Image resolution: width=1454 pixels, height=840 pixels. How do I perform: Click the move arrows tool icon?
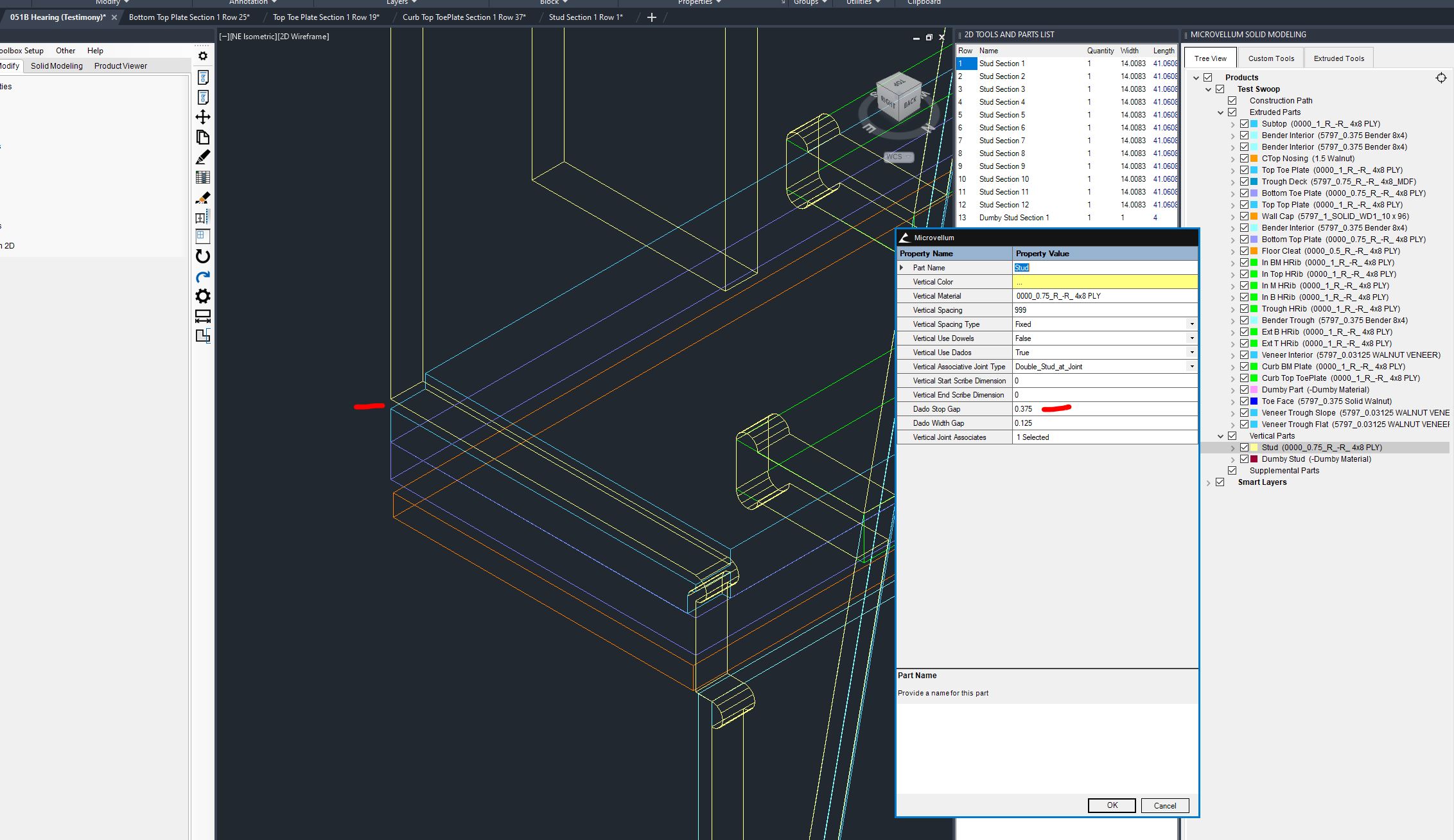(x=203, y=117)
